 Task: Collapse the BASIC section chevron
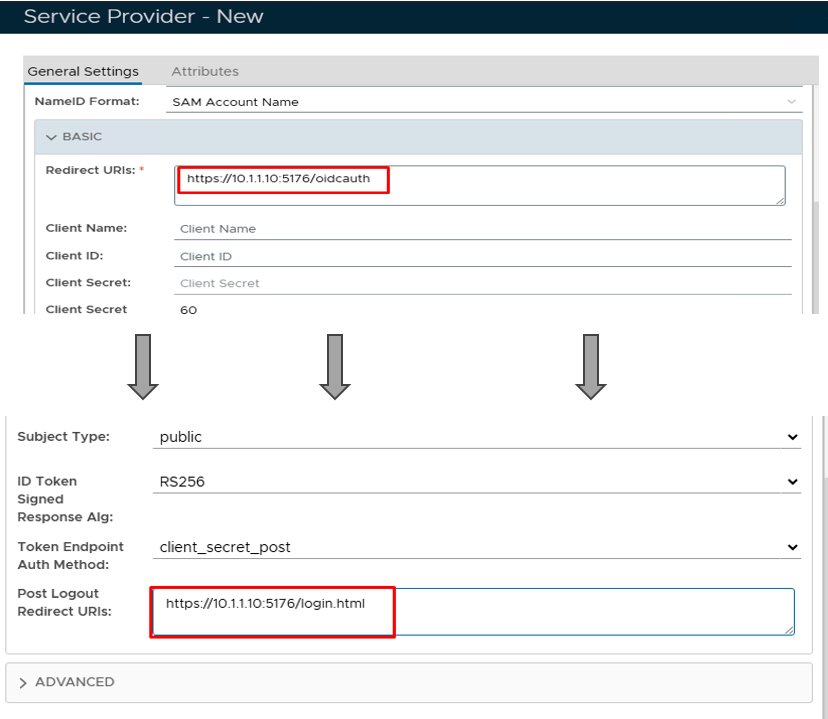tap(51, 137)
